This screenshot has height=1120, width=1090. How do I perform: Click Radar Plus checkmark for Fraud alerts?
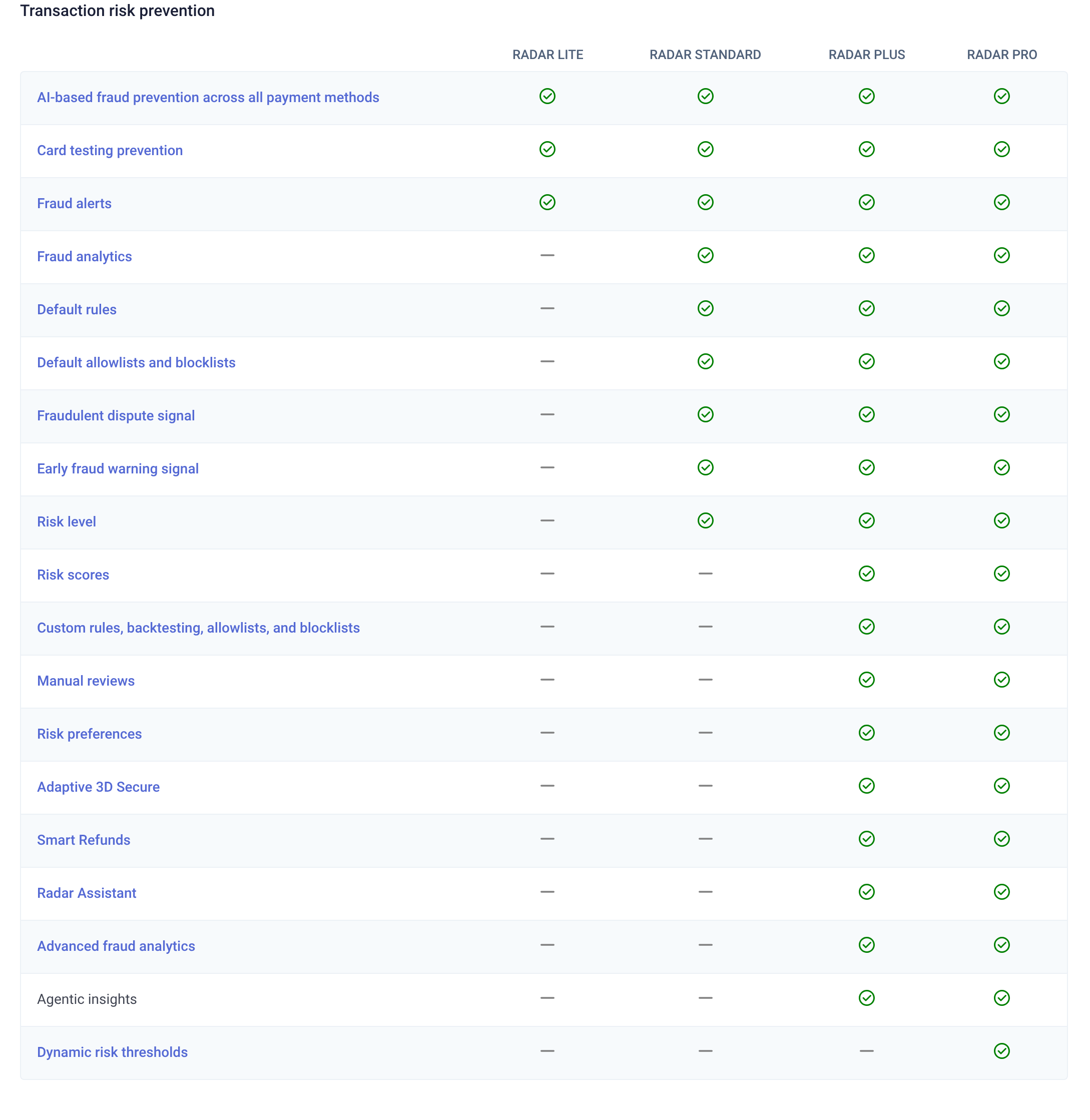(x=867, y=203)
